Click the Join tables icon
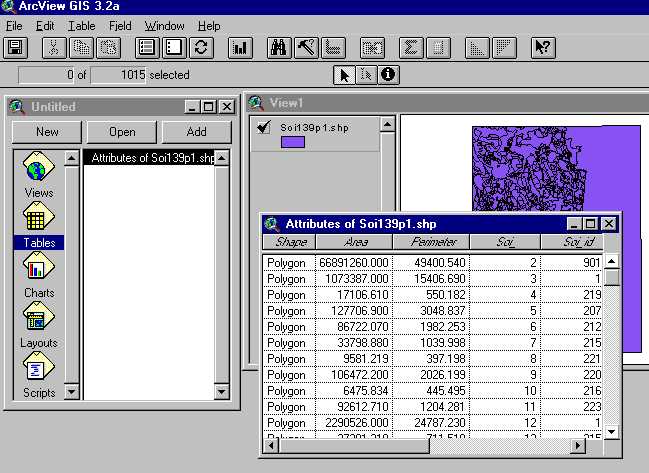649x473 pixels. [x=372, y=48]
